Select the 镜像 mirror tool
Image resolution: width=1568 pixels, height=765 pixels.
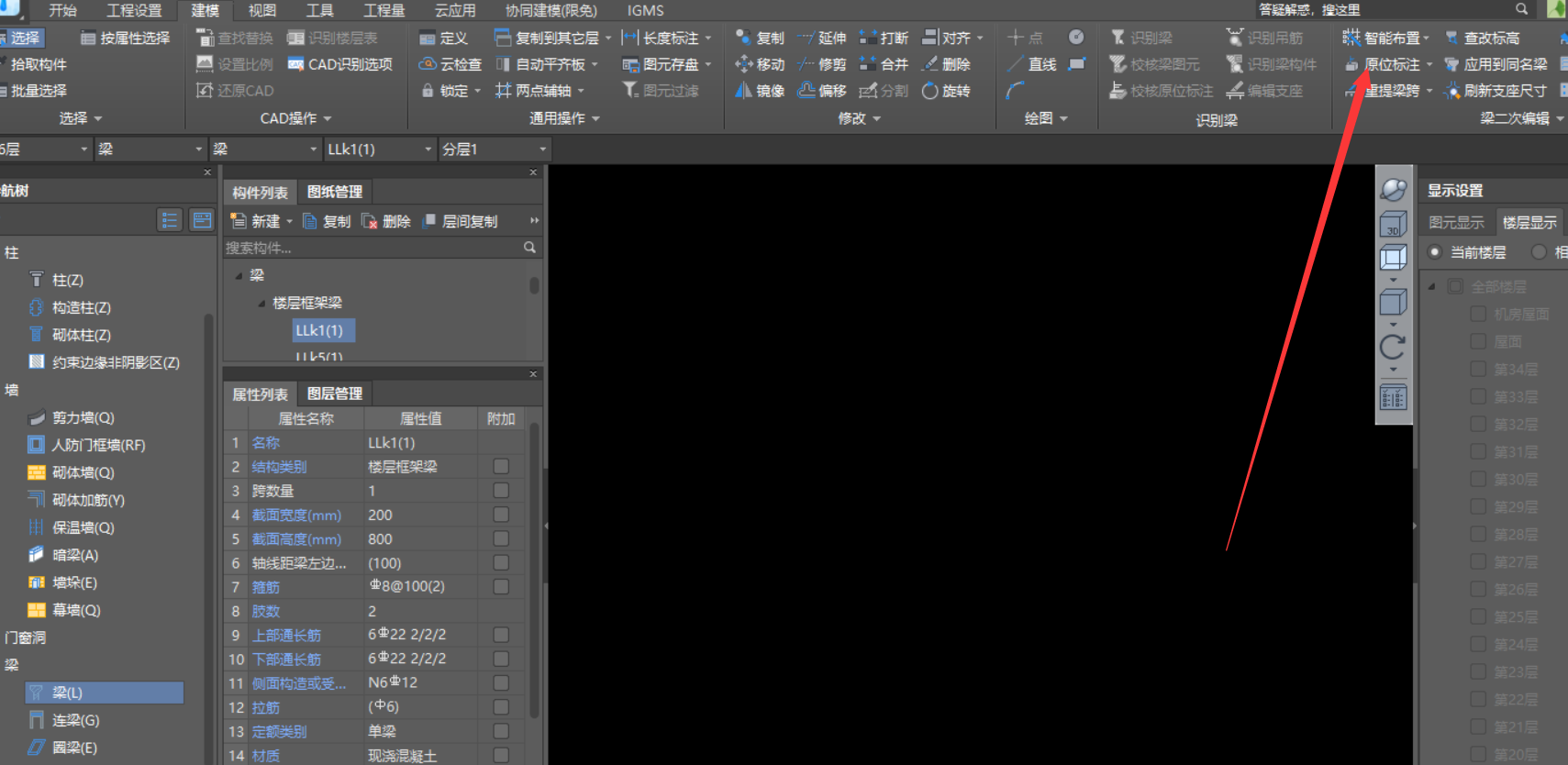click(760, 91)
